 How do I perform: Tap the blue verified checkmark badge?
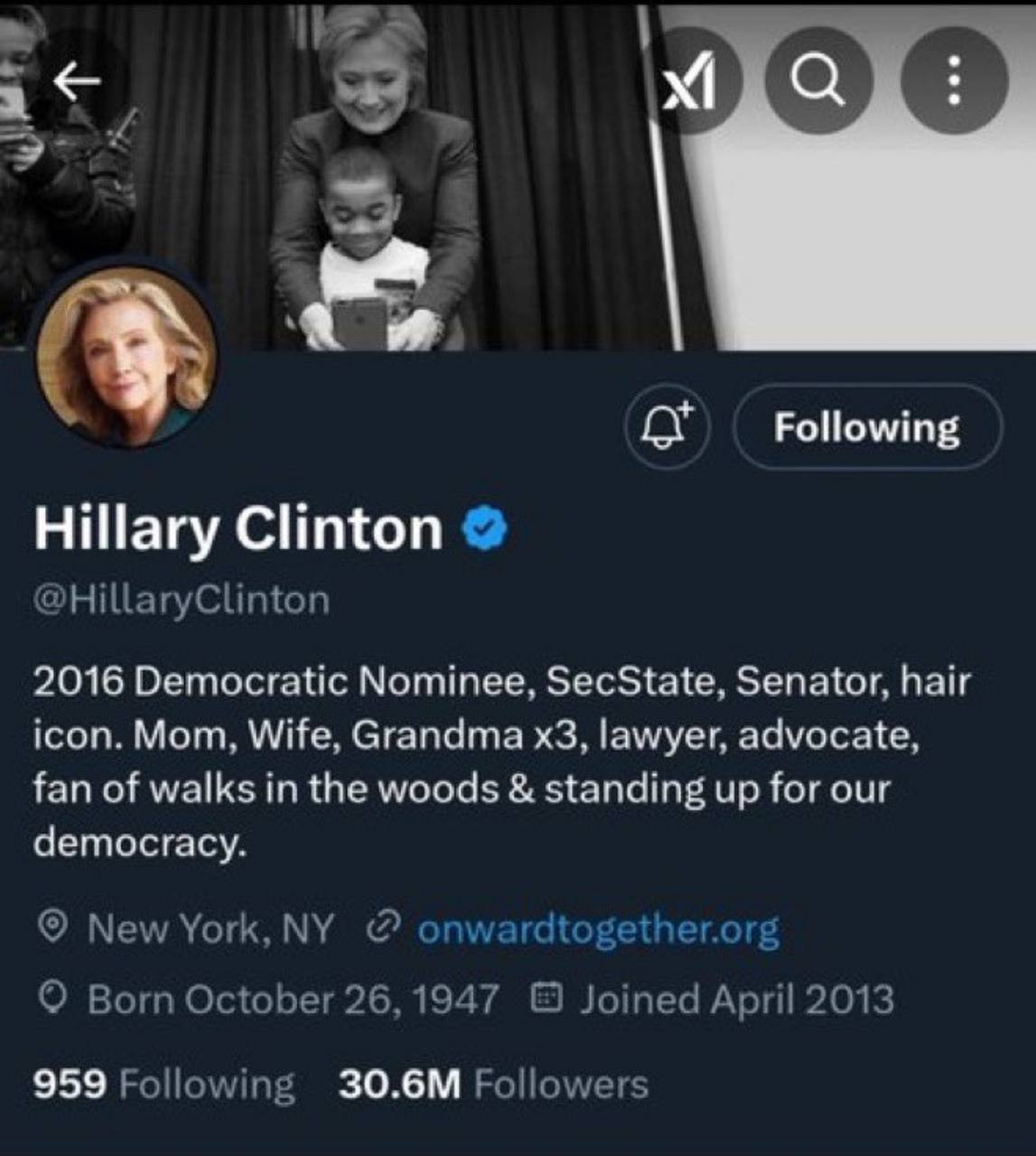pyautogui.click(x=485, y=529)
